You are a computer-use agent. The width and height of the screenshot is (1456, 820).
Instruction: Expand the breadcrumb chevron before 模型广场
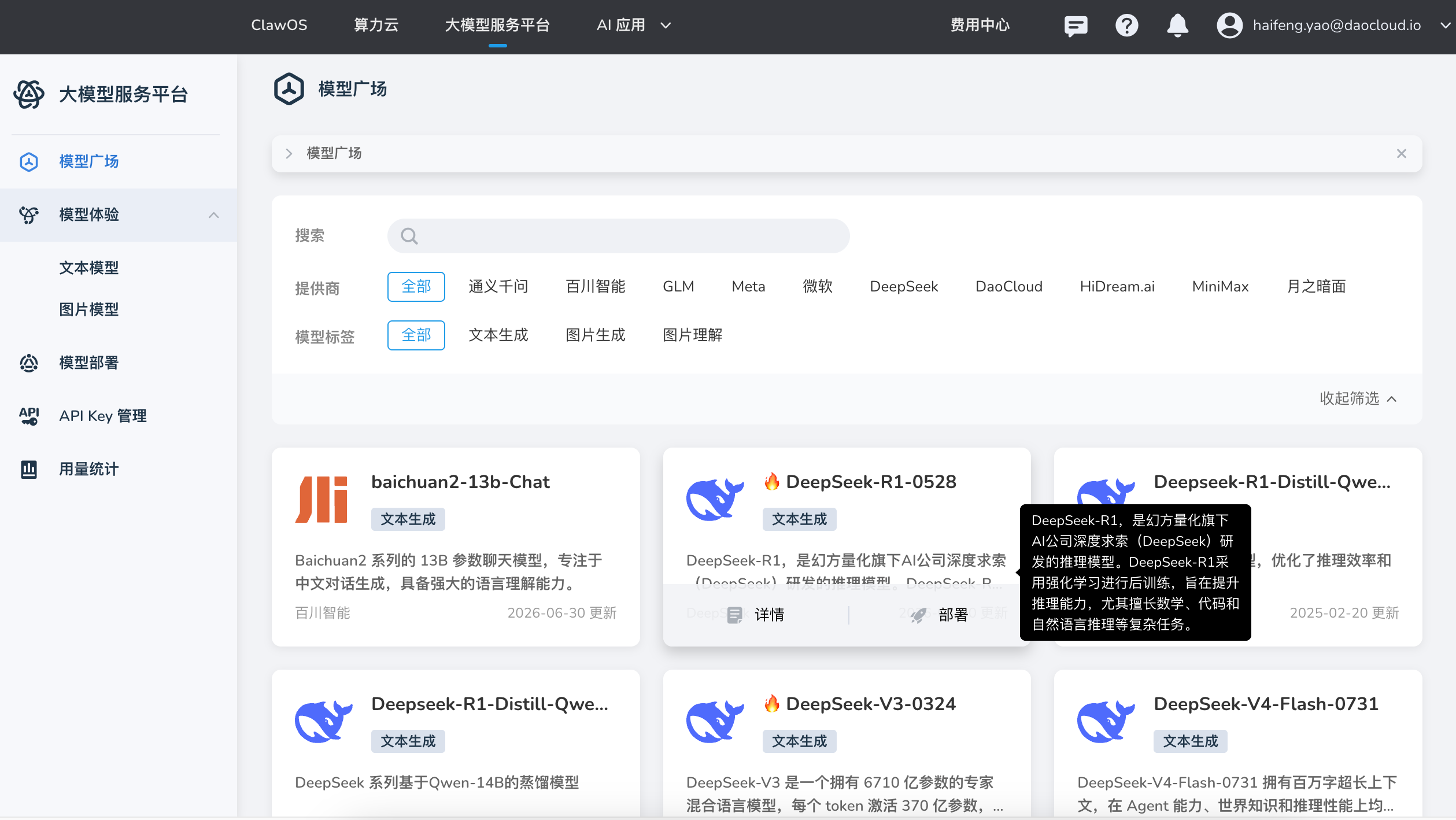tap(289, 153)
